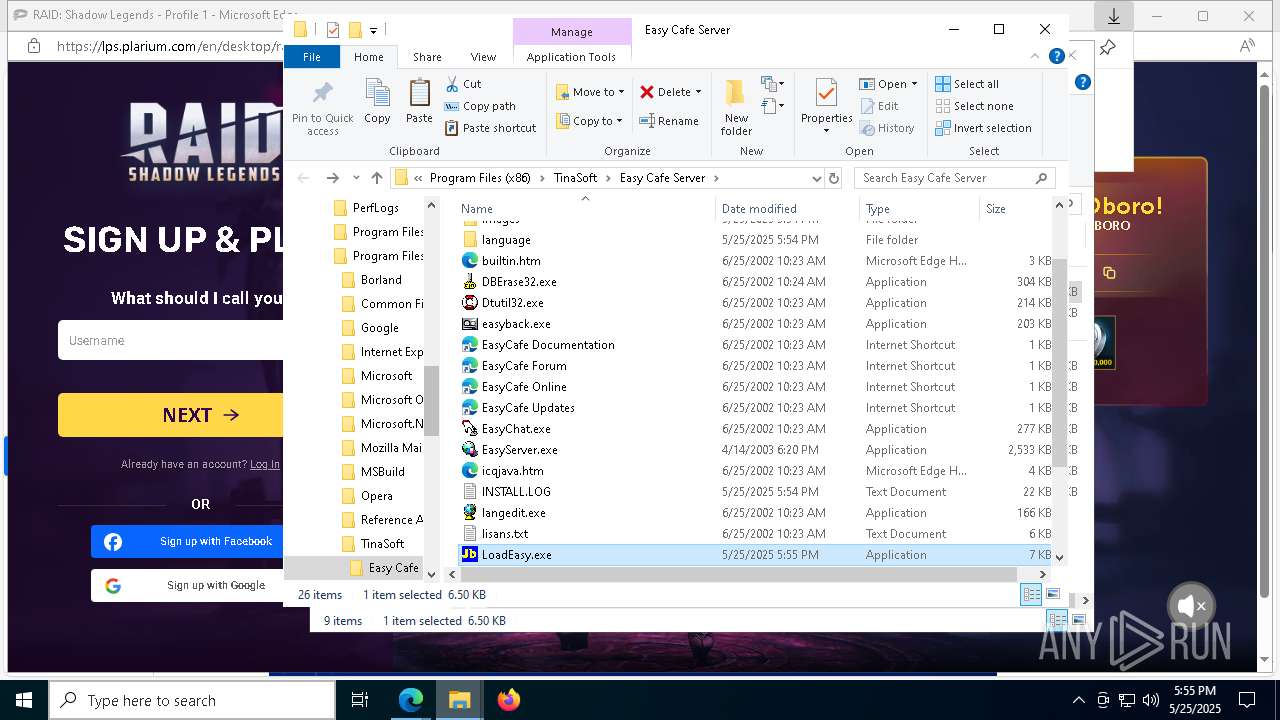Click the History button in the Open group

tap(887, 128)
